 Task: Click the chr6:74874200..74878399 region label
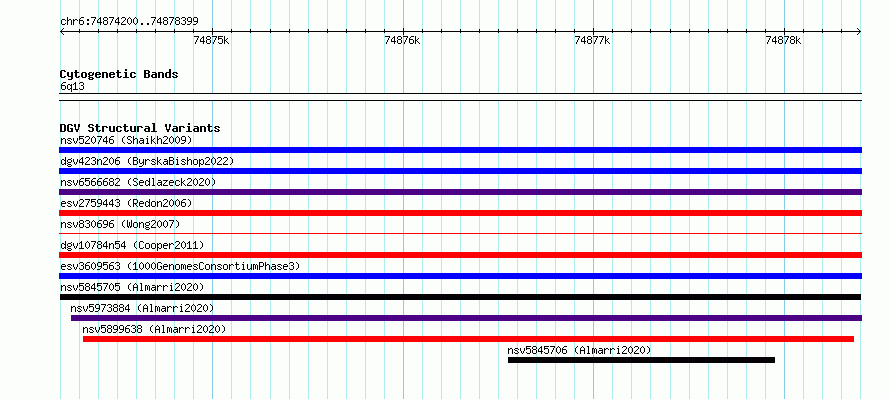tap(129, 21)
